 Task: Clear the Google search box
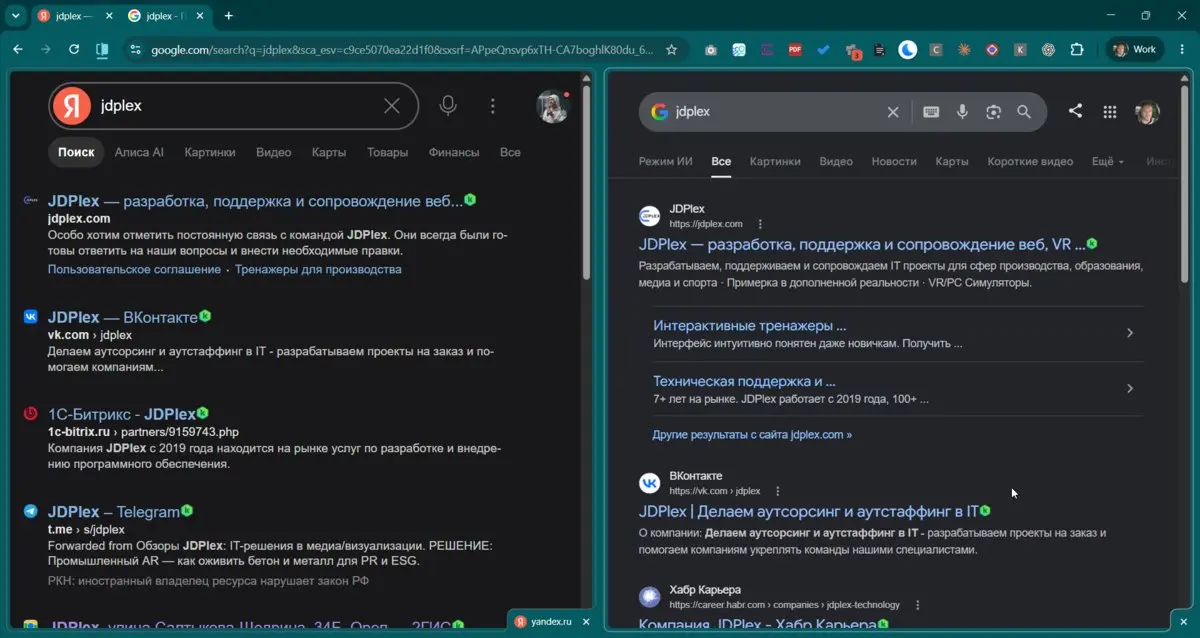893,112
